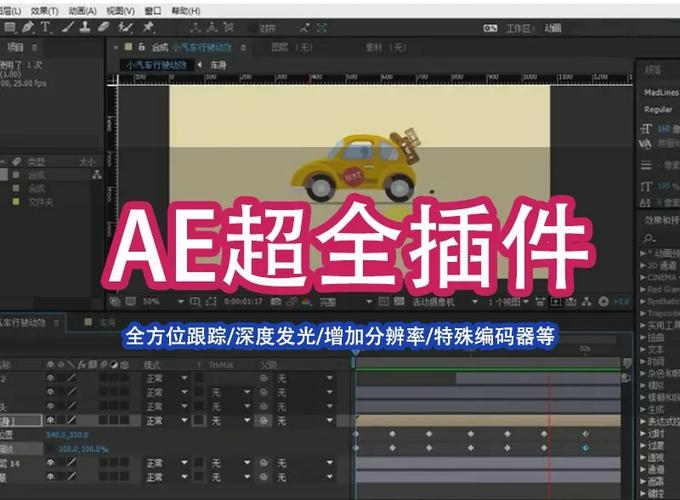Viewport: 680px width, 500px height.
Task: Expand the Trapcode effects category
Action: tap(643, 313)
